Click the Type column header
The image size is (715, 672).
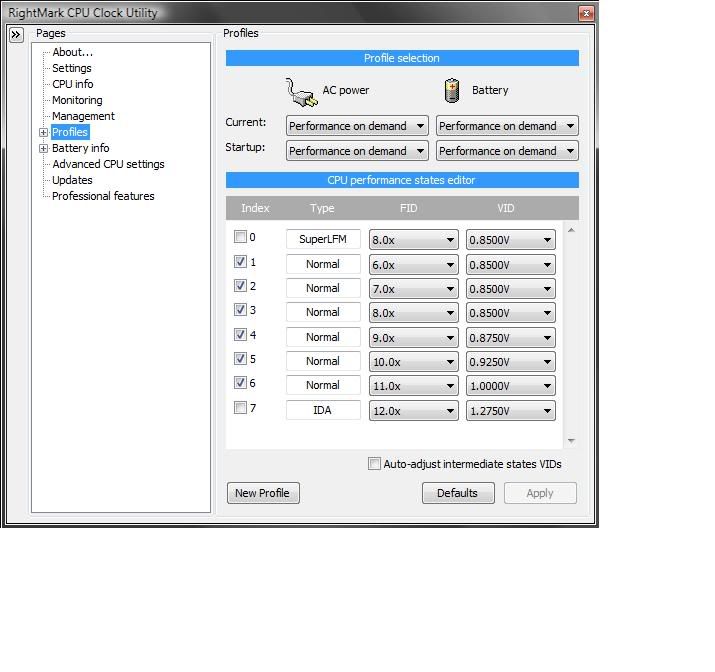tap(322, 208)
